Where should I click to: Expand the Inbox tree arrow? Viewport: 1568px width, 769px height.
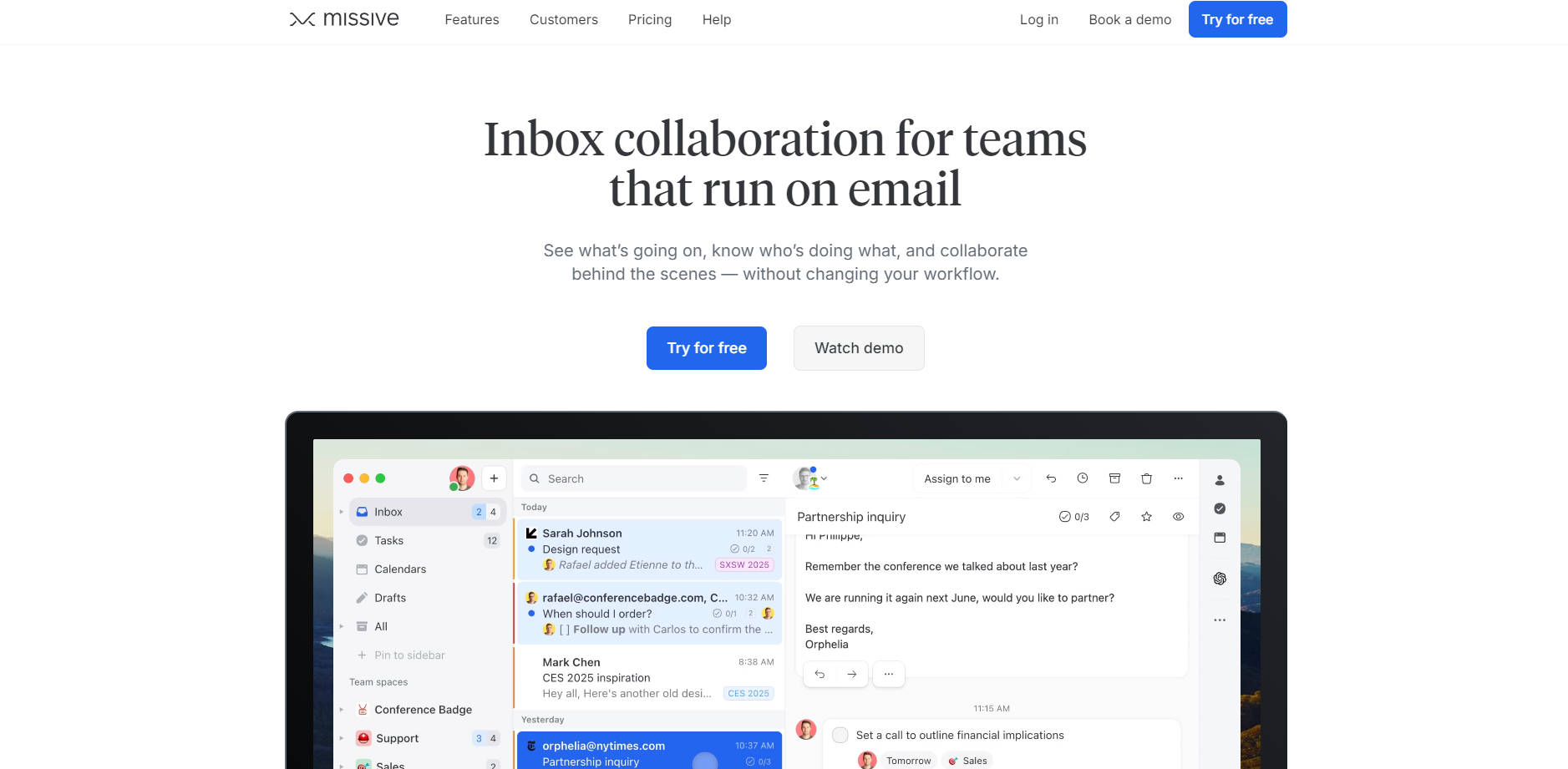pos(342,512)
